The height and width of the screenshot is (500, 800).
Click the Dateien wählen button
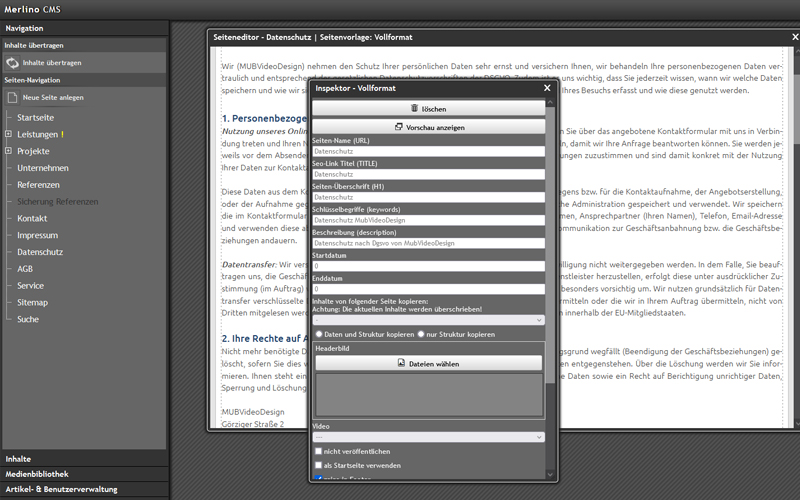click(428, 363)
